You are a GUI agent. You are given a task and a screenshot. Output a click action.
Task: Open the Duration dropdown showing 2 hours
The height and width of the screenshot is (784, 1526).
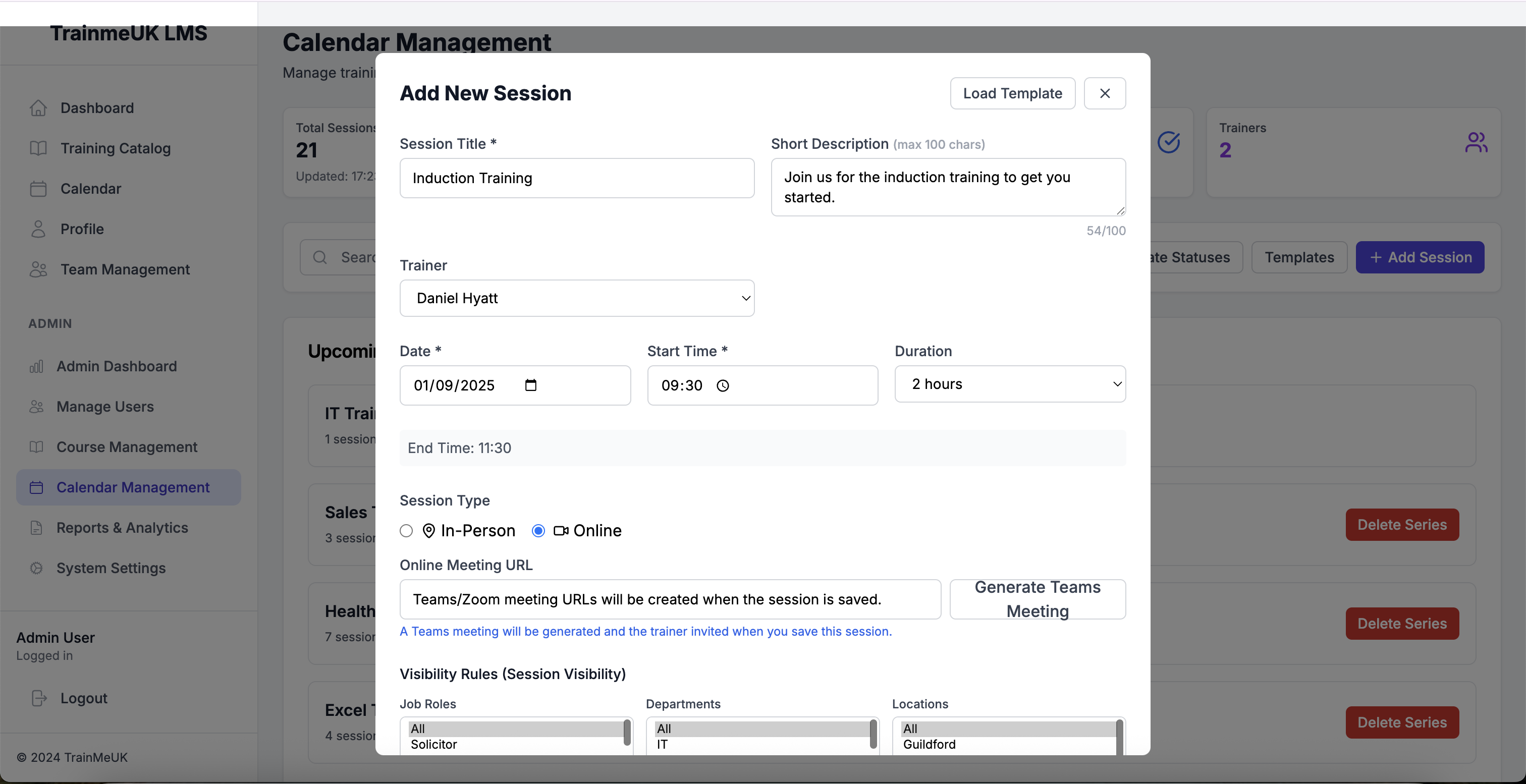click(x=1009, y=384)
